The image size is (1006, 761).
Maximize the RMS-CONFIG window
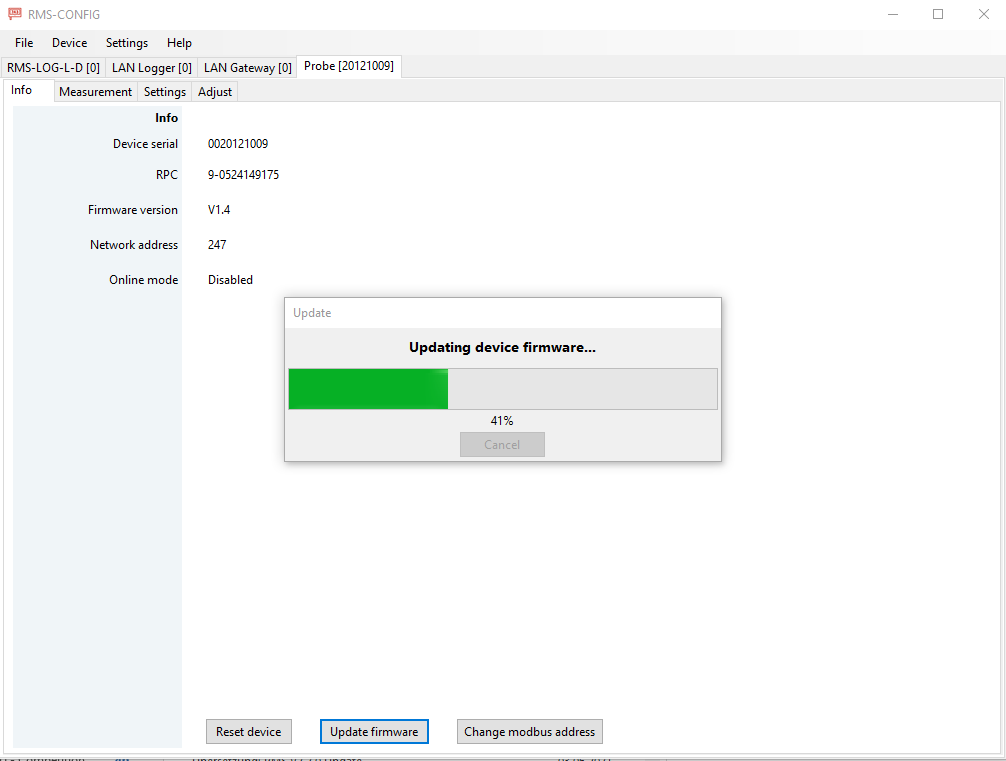(938, 14)
